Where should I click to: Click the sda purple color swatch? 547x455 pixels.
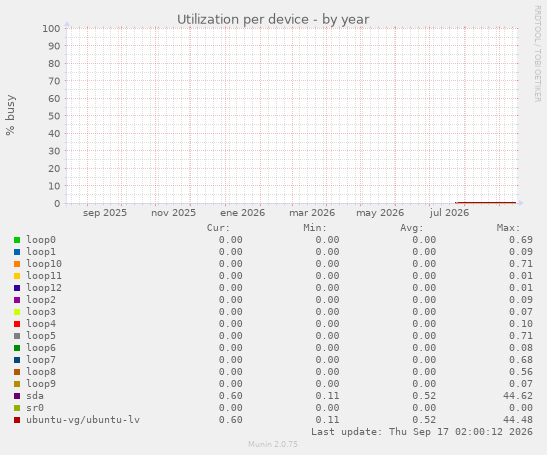17,396
